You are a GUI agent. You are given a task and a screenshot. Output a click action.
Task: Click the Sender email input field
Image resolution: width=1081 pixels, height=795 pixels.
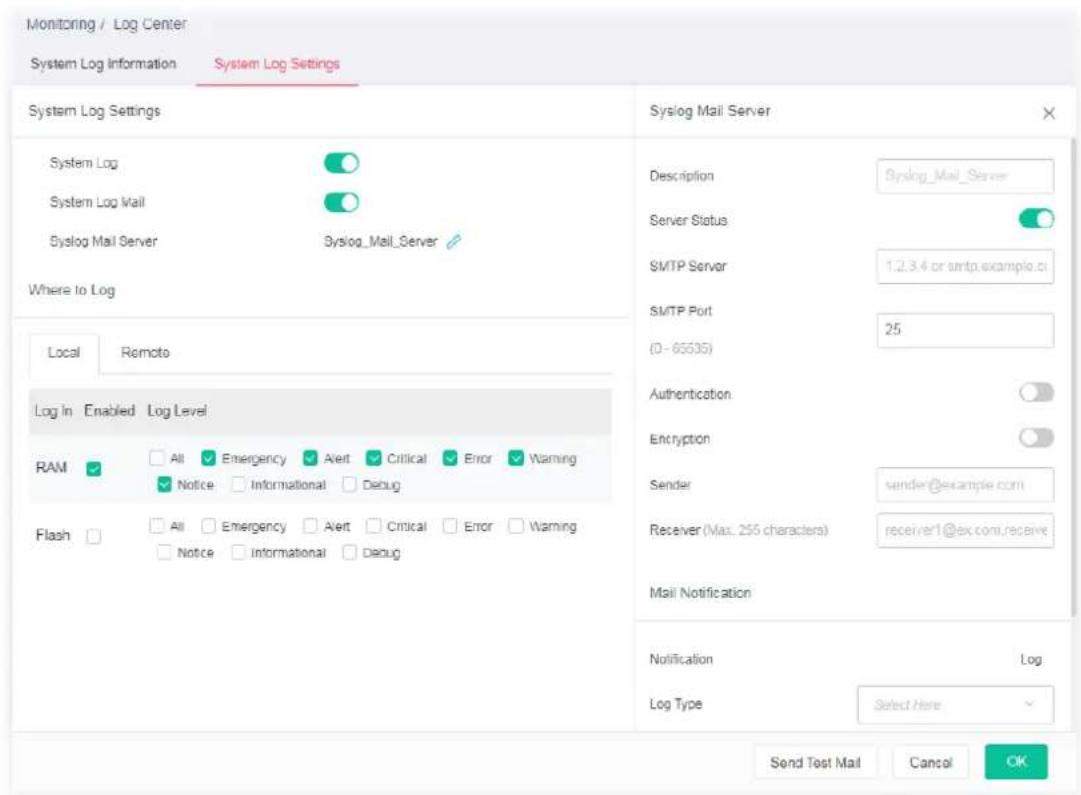(965, 485)
